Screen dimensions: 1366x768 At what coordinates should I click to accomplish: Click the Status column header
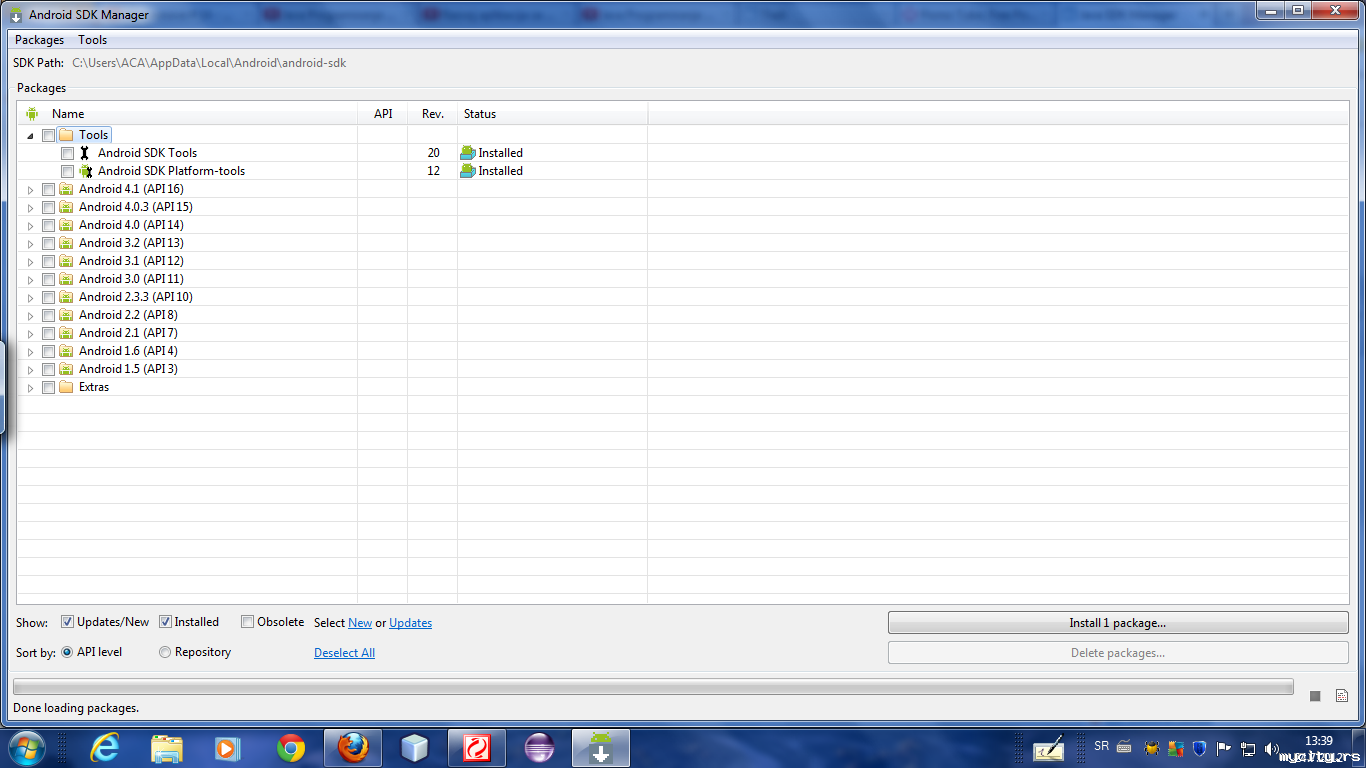click(x=553, y=114)
